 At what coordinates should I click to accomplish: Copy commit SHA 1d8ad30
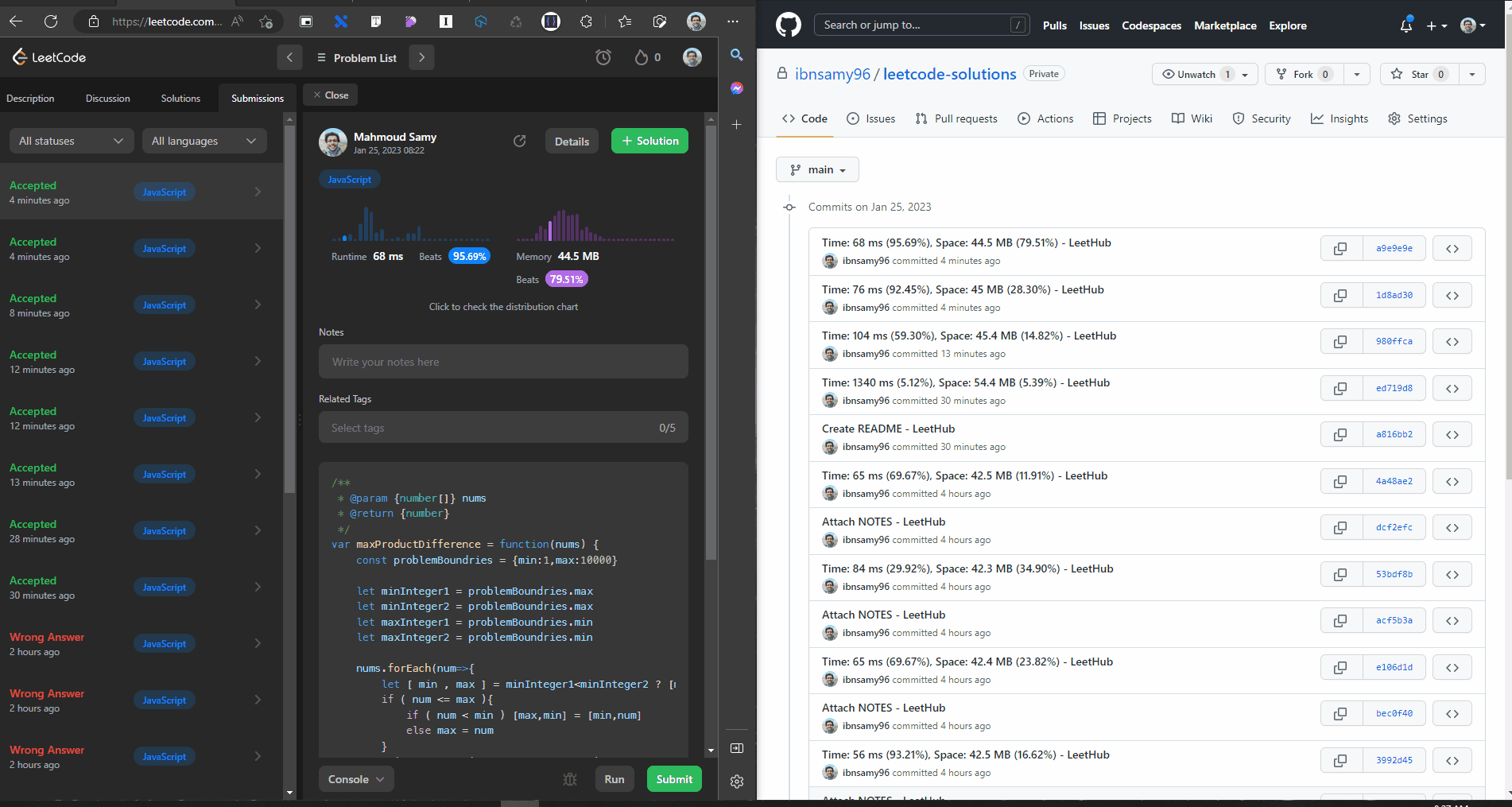(1340, 295)
